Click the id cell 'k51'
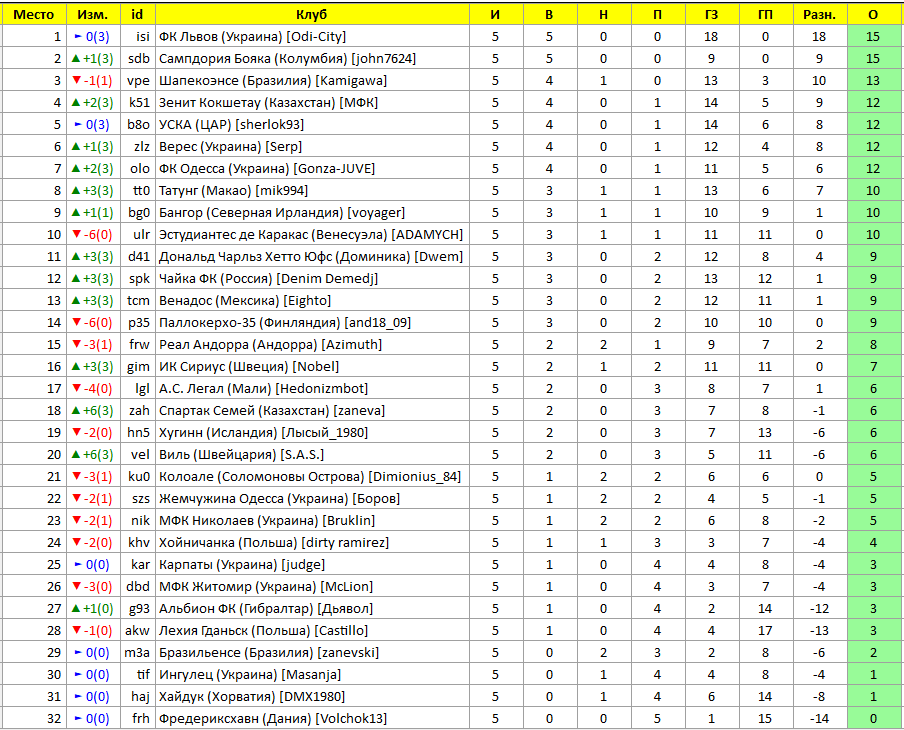Image resolution: width=904 pixels, height=730 pixels. [138, 103]
